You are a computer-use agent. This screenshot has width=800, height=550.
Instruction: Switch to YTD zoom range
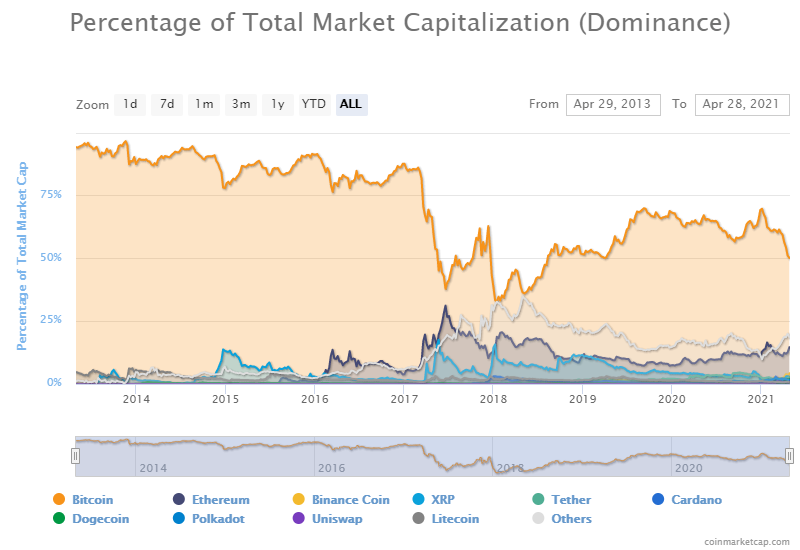click(314, 105)
